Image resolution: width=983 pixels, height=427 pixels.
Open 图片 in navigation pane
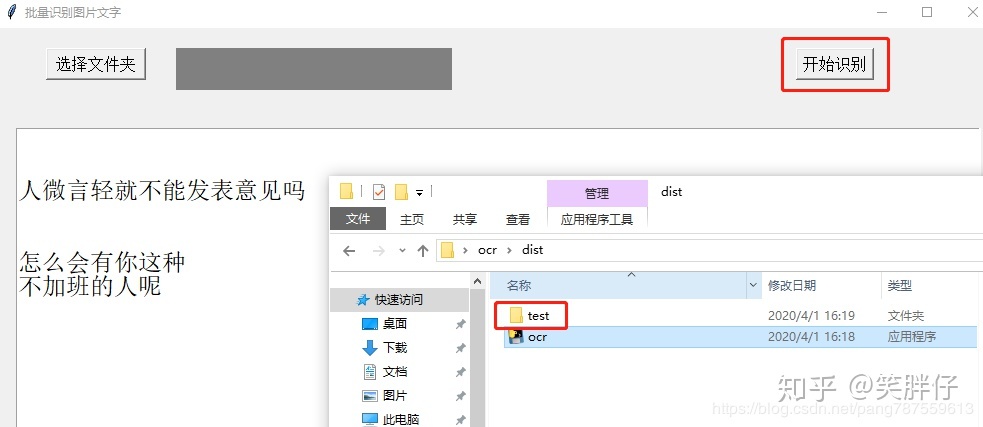tap(395, 396)
